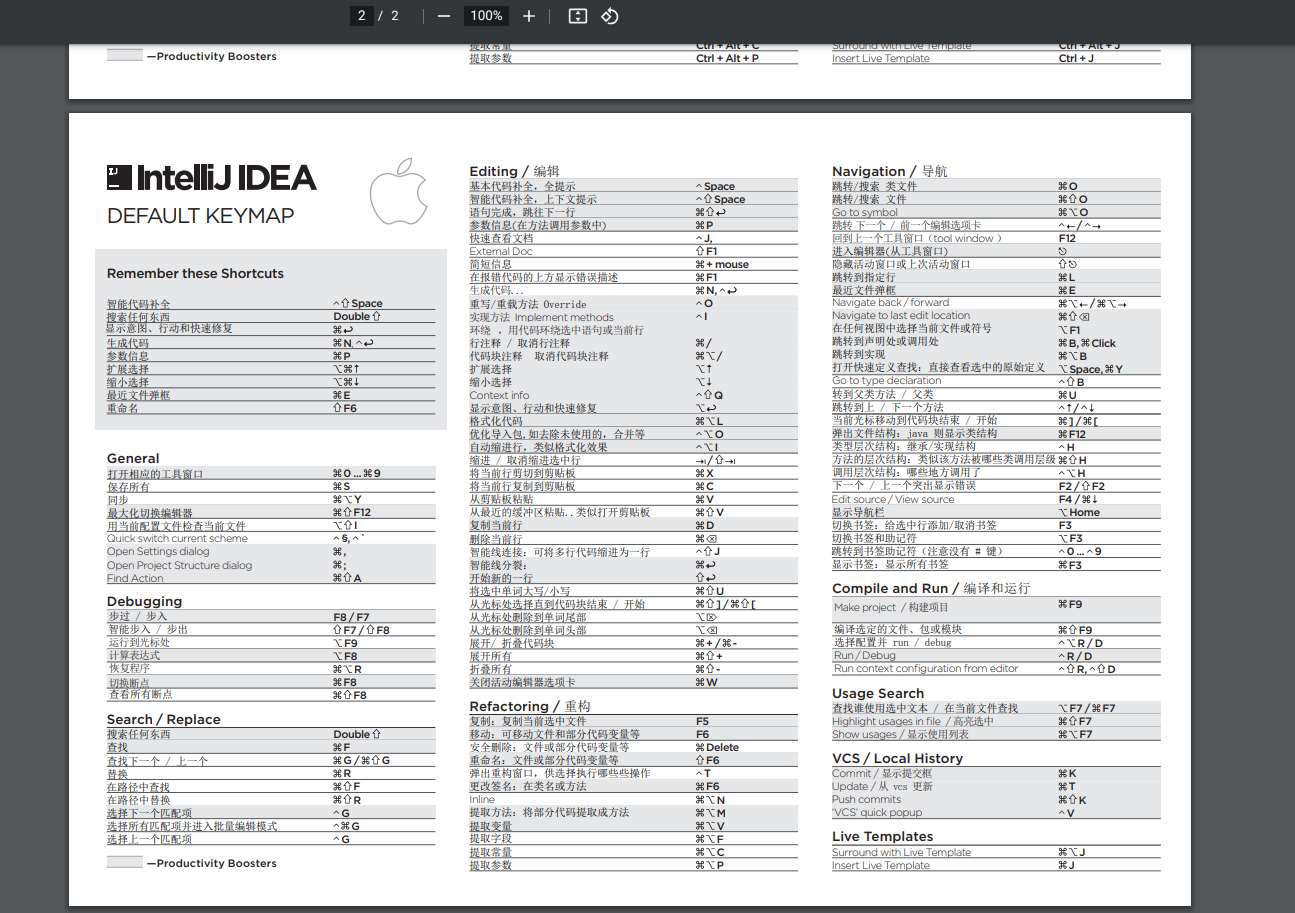The width and height of the screenshot is (1295, 913).
Task: Click the zoom in plus button
Action: click(x=529, y=16)
